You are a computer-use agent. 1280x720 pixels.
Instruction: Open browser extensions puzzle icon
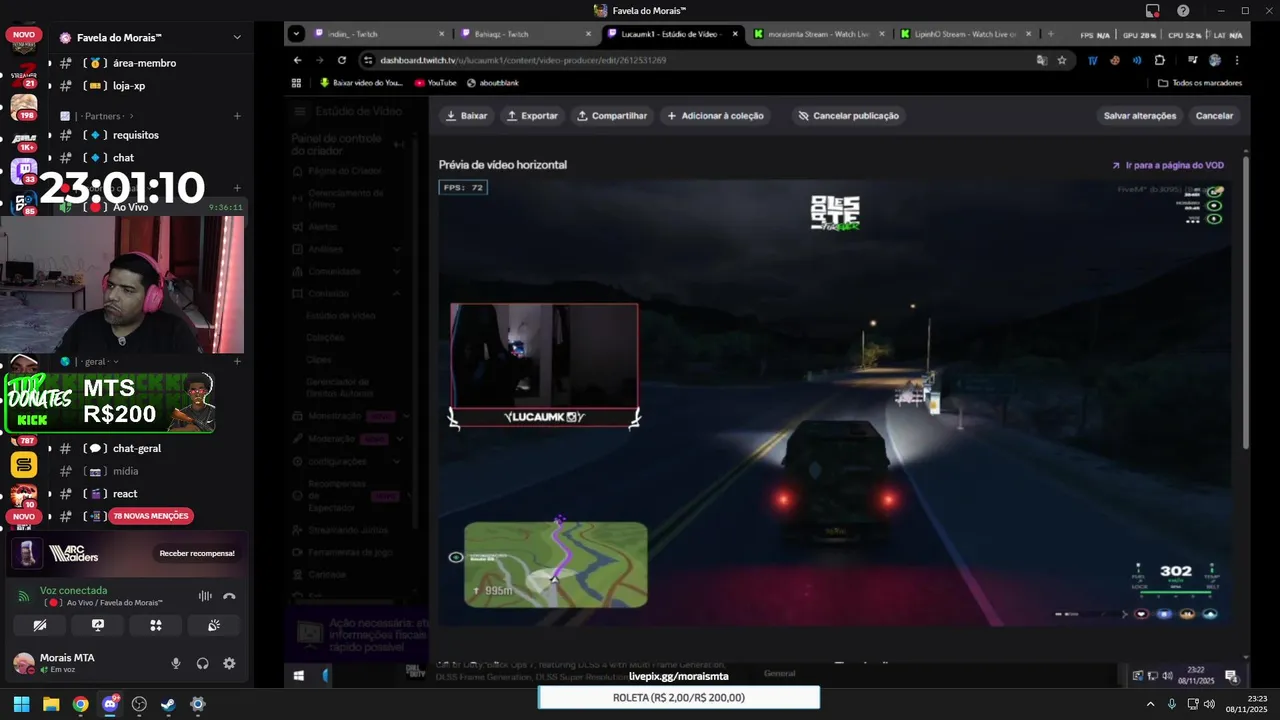point(1160,60)
